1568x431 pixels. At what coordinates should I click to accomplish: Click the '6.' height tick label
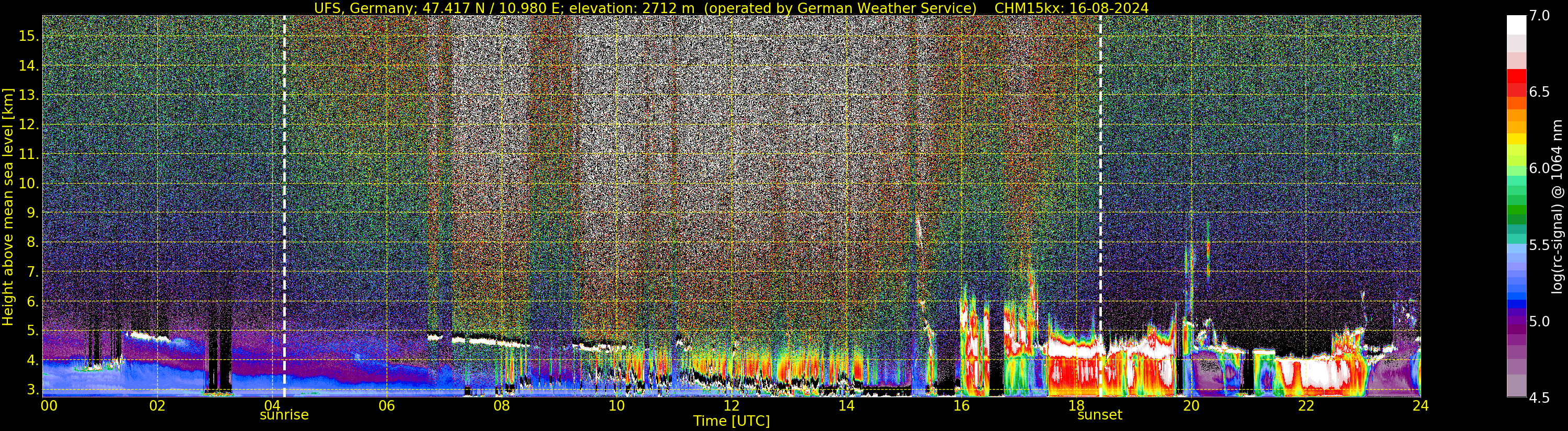click(32, 301)
